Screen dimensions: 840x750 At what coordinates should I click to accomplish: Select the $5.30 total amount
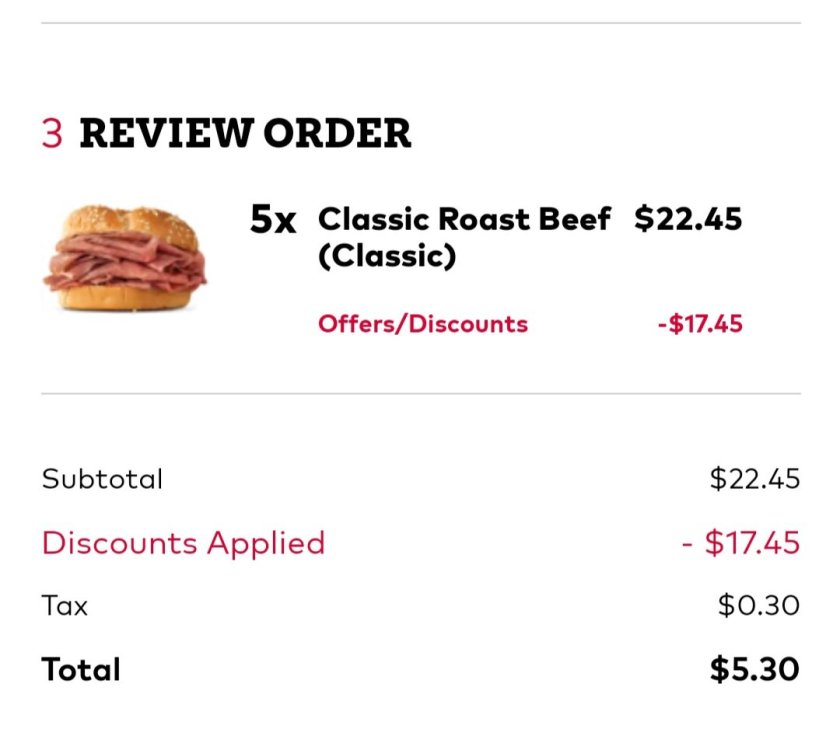coord(755,669)
